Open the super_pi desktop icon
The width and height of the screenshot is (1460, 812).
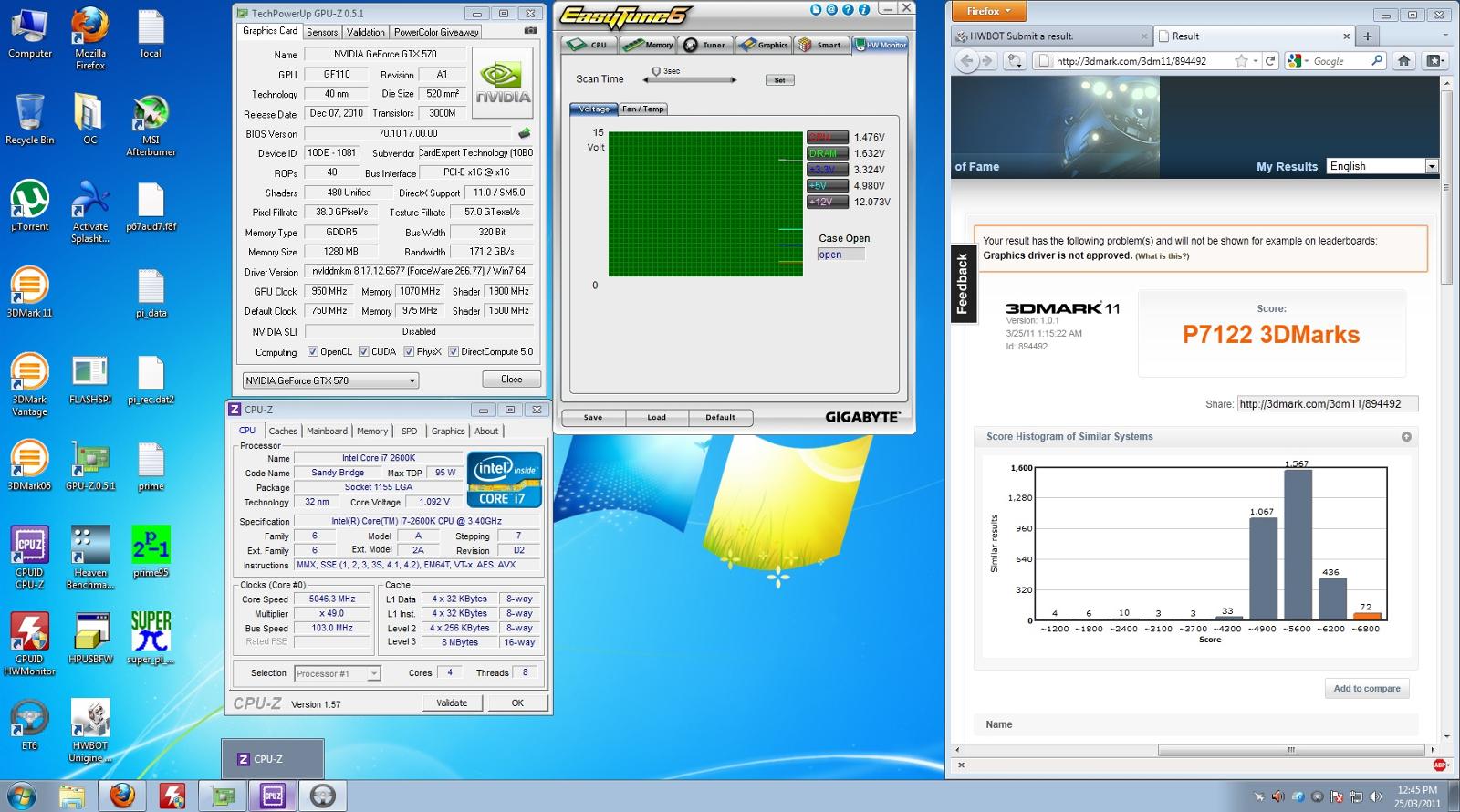(151, 638)
